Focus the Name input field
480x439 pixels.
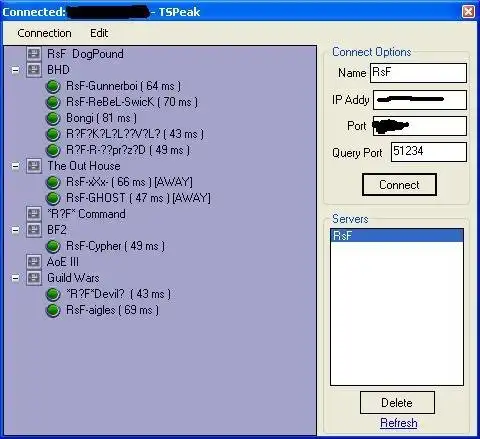point(418,73)
